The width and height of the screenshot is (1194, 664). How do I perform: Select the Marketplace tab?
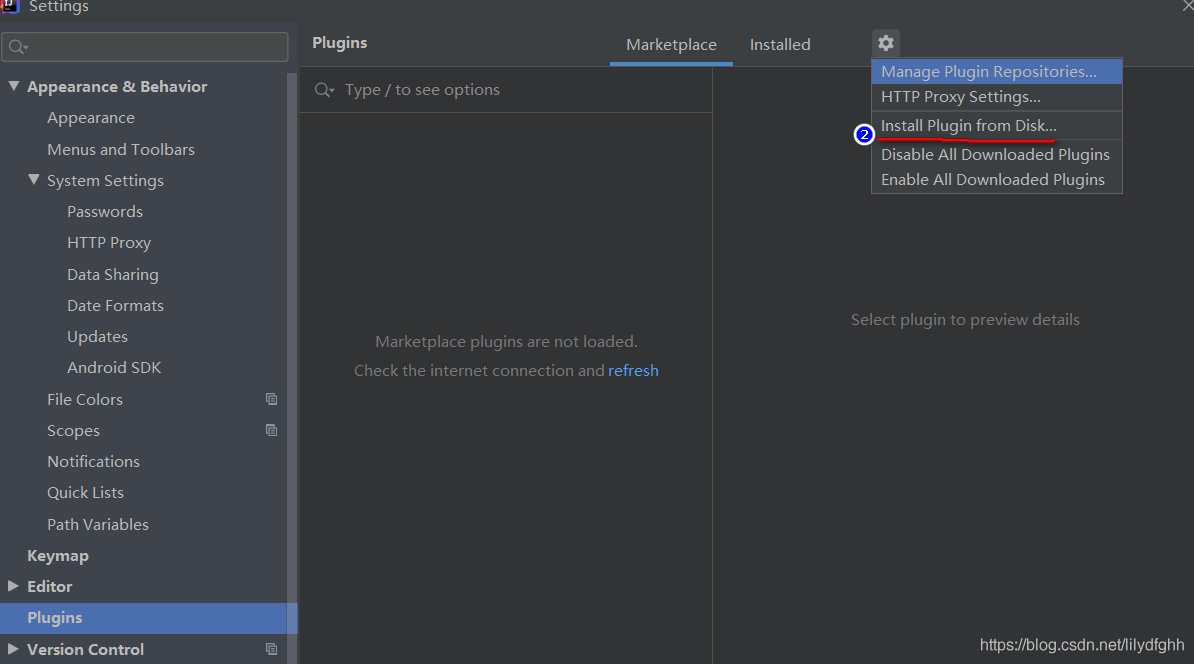[671, 45]
